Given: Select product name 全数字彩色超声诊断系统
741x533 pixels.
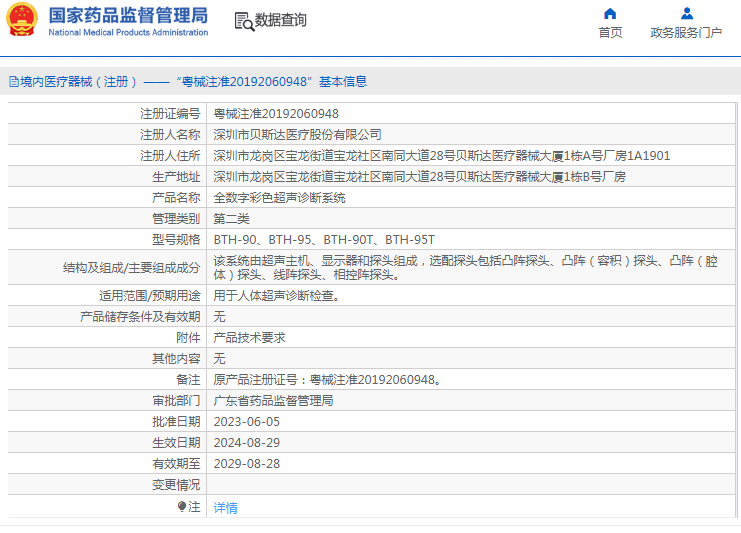Looking at the screenshot, I should (x=279, y=198).
